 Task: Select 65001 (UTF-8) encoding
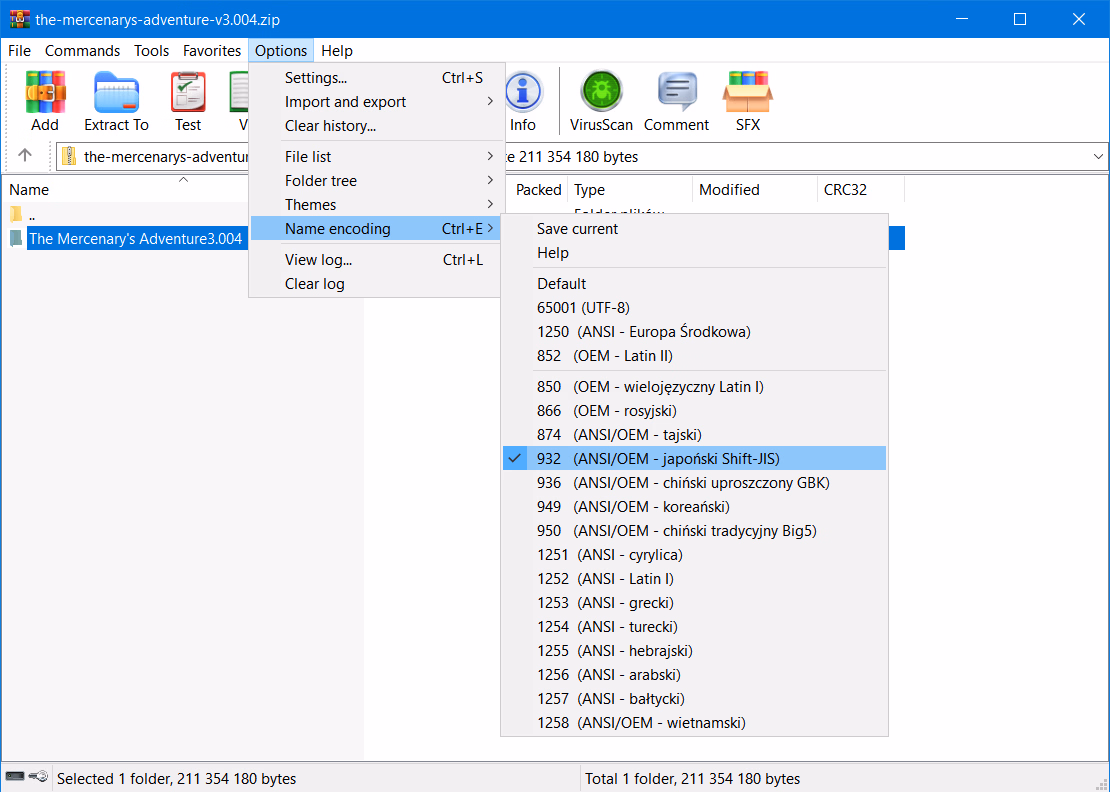click(x=694, y=308)
